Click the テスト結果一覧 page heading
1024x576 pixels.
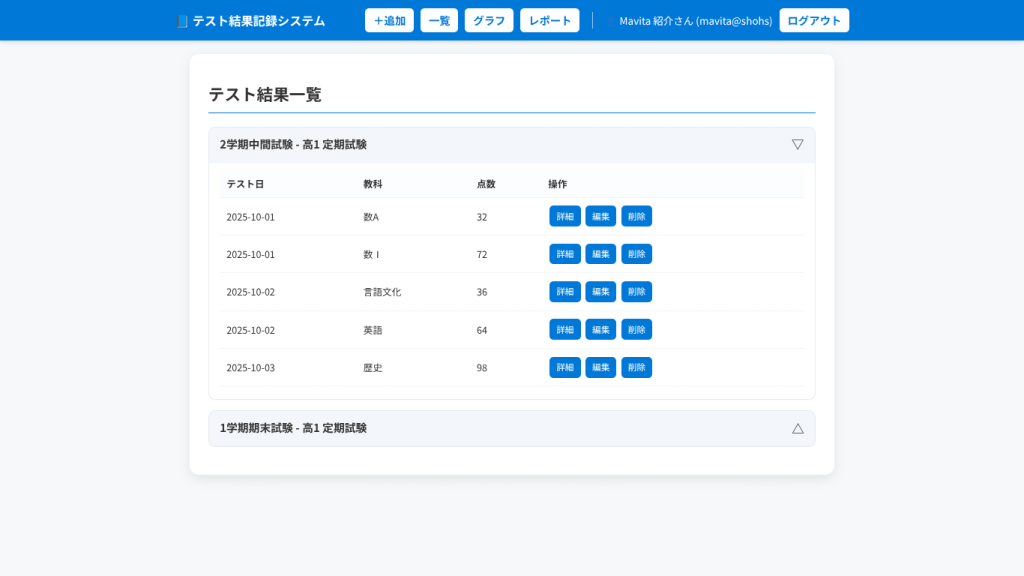253,95
